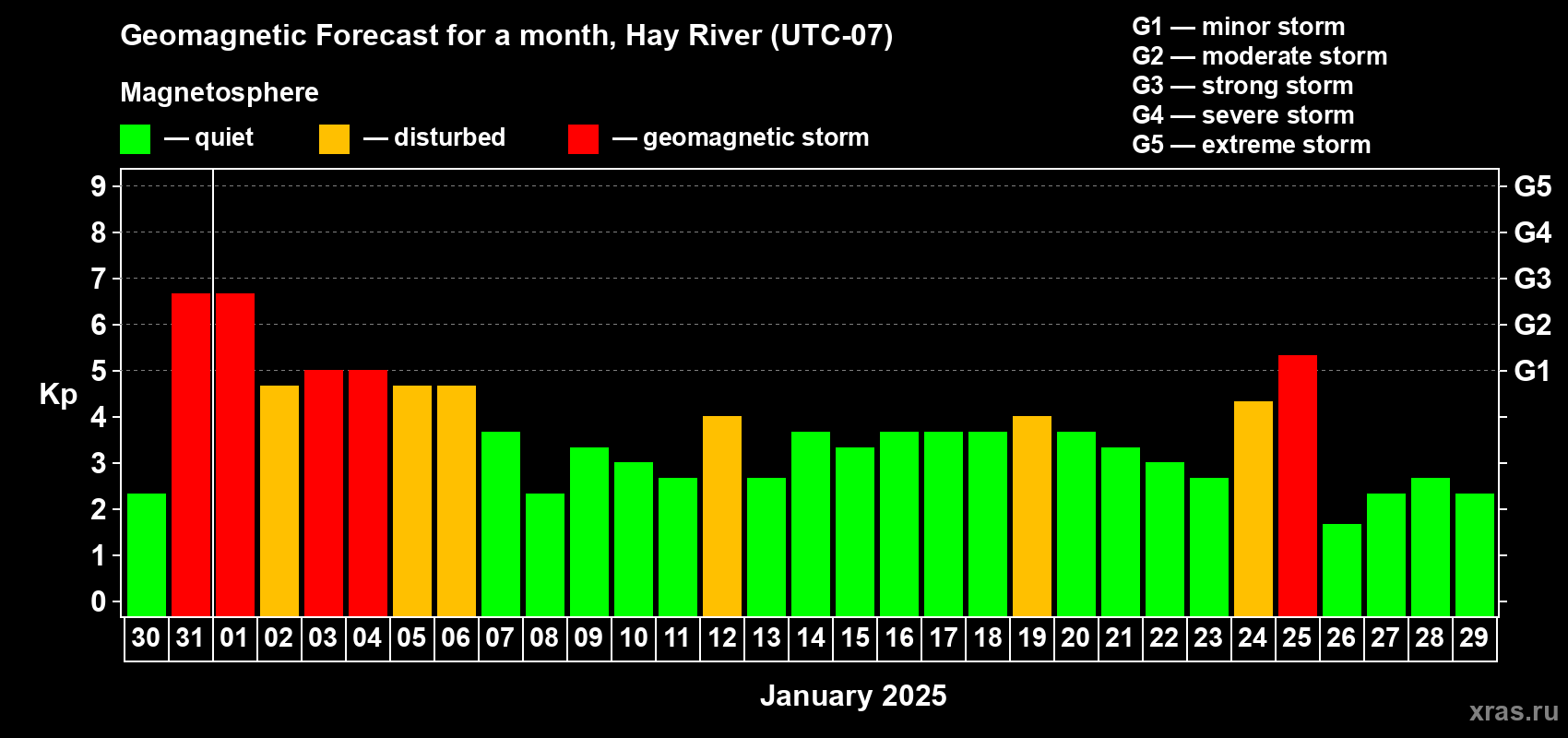Viewport: 1568px width, 738px height.
Task: Click the short green bar for day 26
Action: click(x=1342, y=570)
